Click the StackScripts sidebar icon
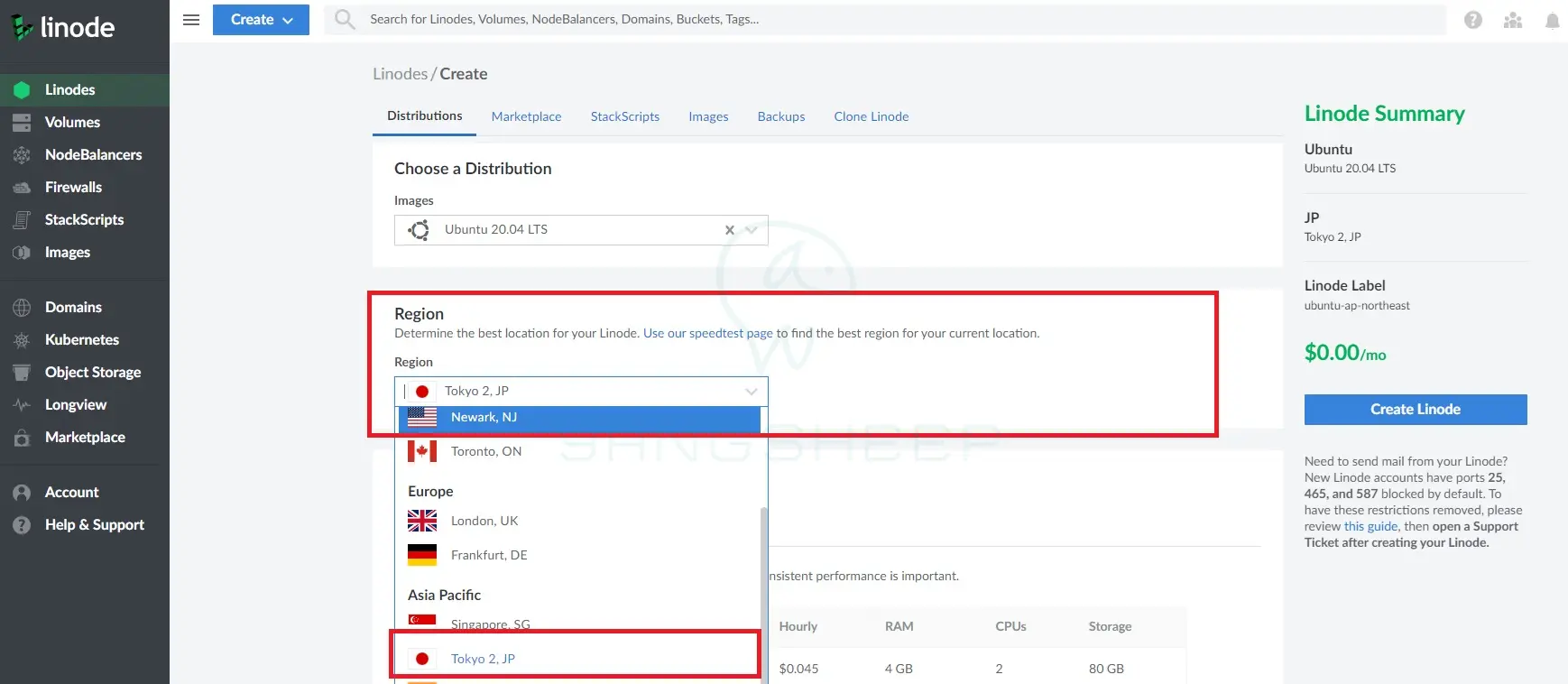 22,220
